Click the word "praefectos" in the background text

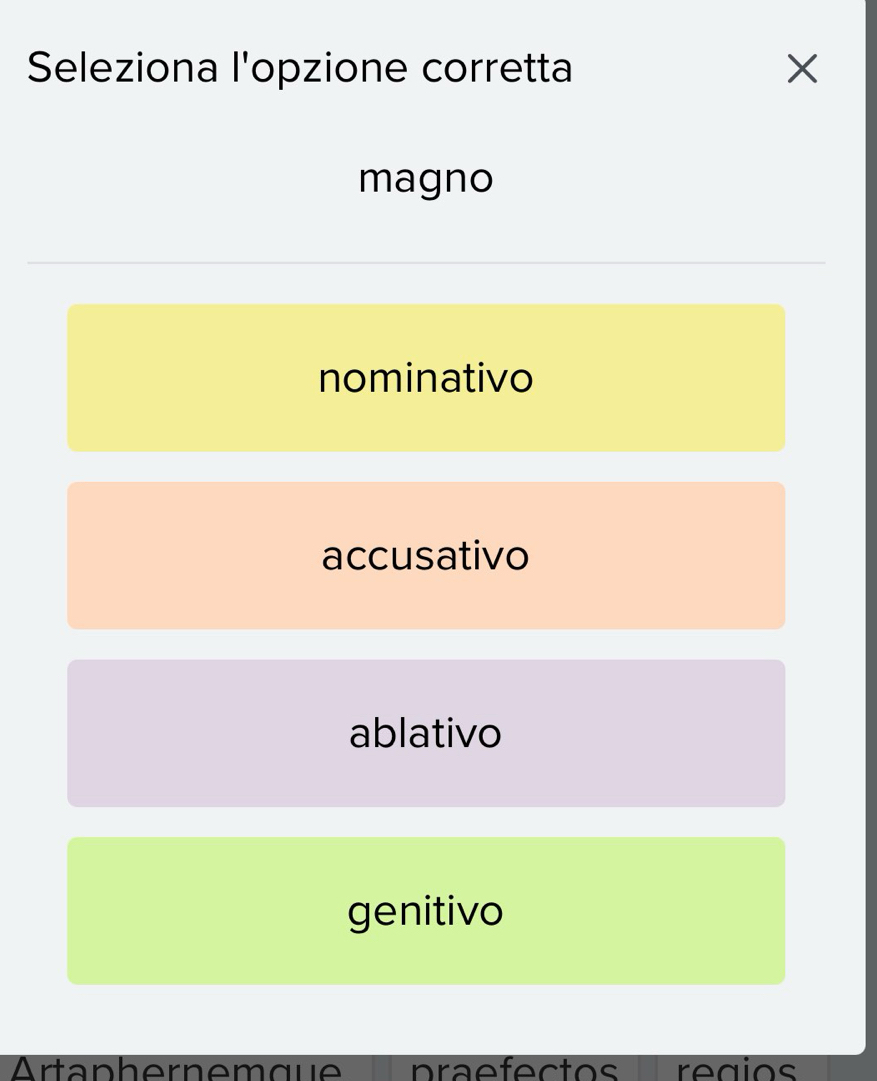click(514, 1068)
